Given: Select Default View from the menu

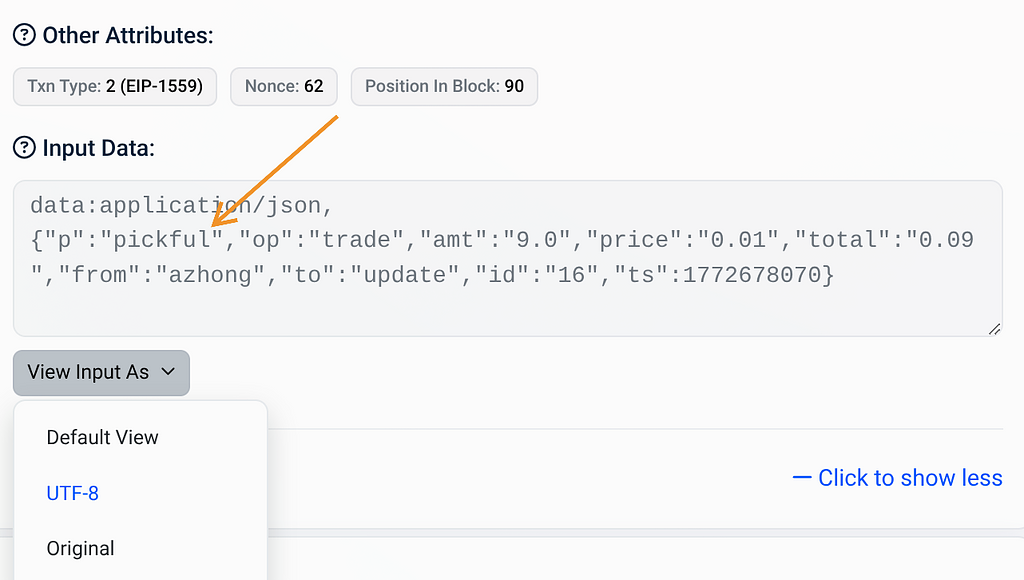Looking at the screenshot, I should click(102, 437).
